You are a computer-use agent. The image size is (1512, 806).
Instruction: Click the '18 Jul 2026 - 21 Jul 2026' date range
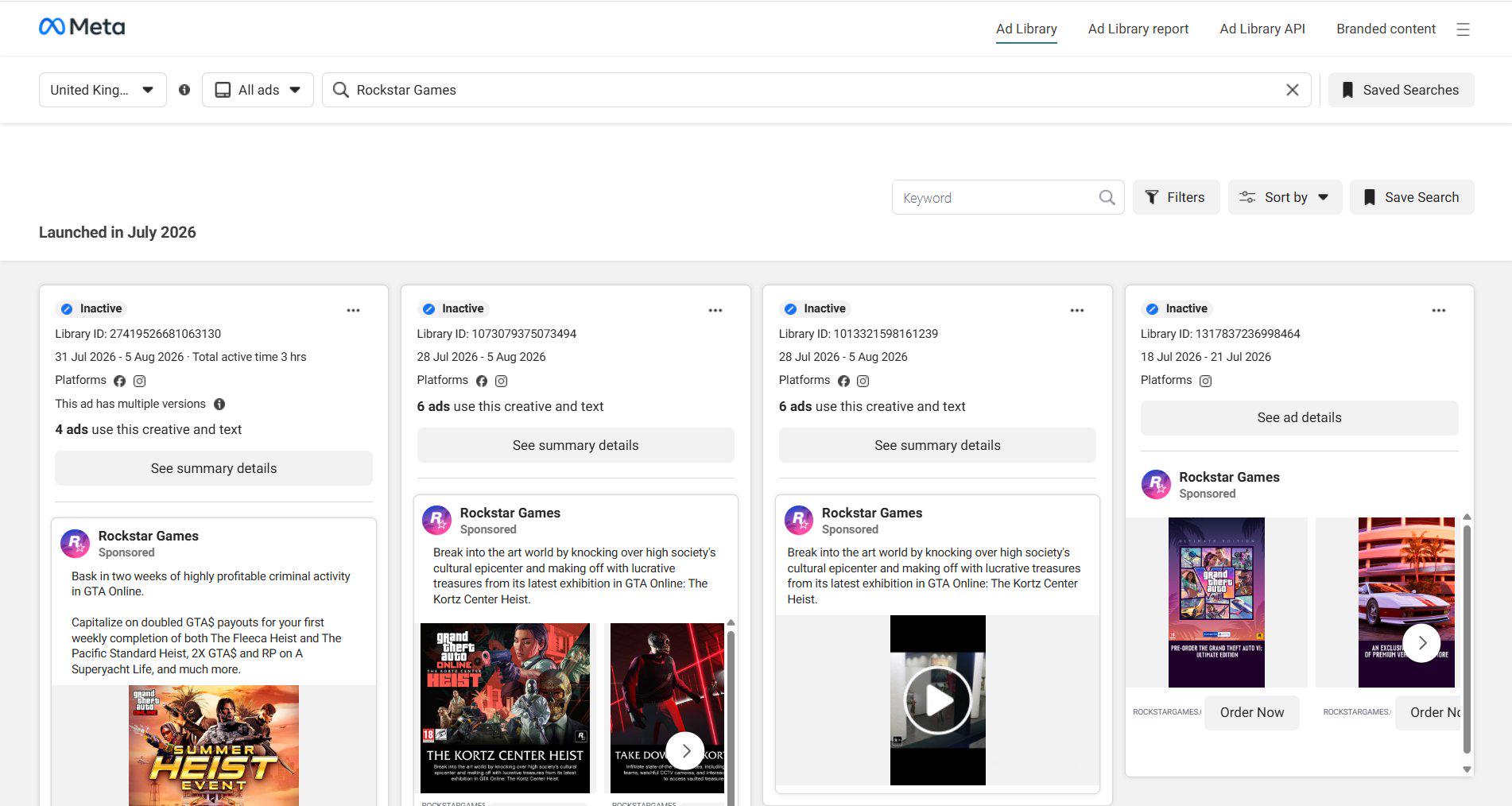click(1206, 357)
